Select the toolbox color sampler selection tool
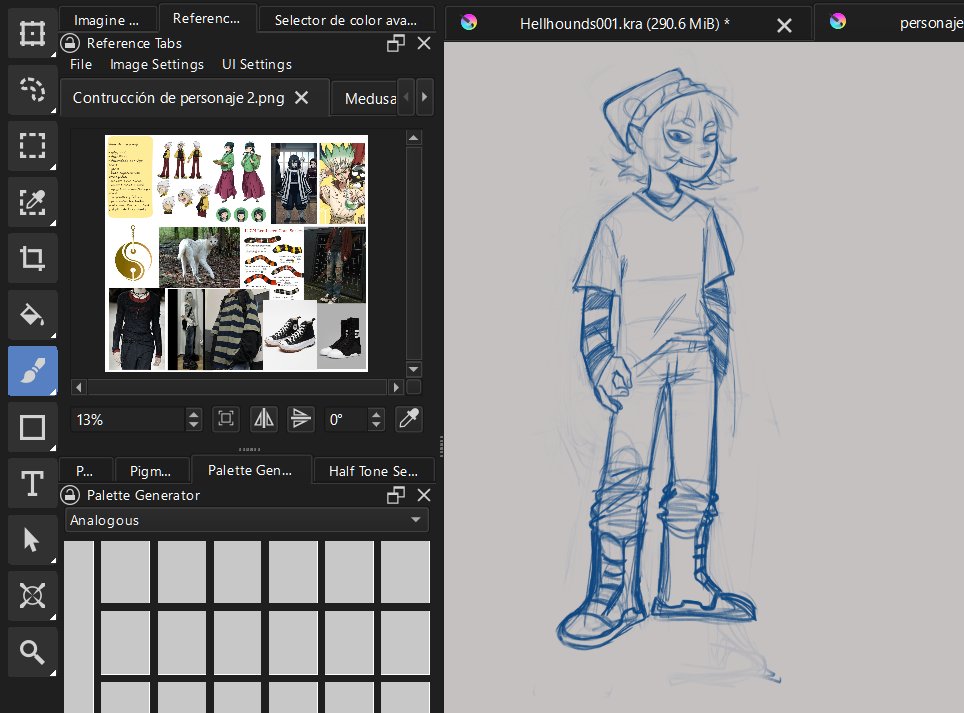The image size is (964, 713). (33, 202)
